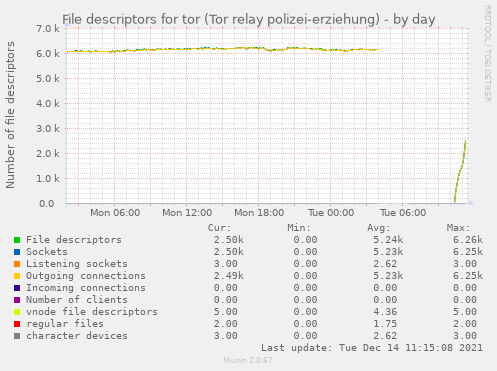Click the 'Last update' timestamp text
Image resolution: width=497 pixels, height=371 pixels.
[372, 348]
